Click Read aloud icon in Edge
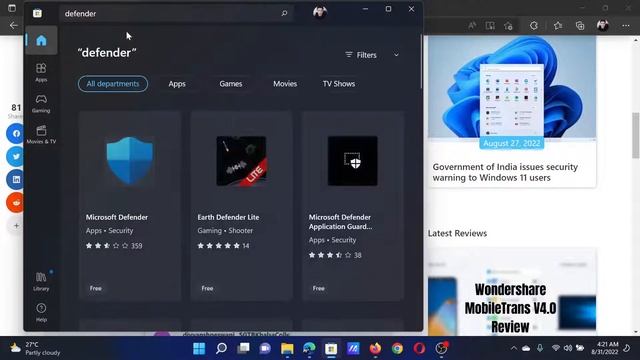Screen dimensions: 640x360 [x=472, y=26]
